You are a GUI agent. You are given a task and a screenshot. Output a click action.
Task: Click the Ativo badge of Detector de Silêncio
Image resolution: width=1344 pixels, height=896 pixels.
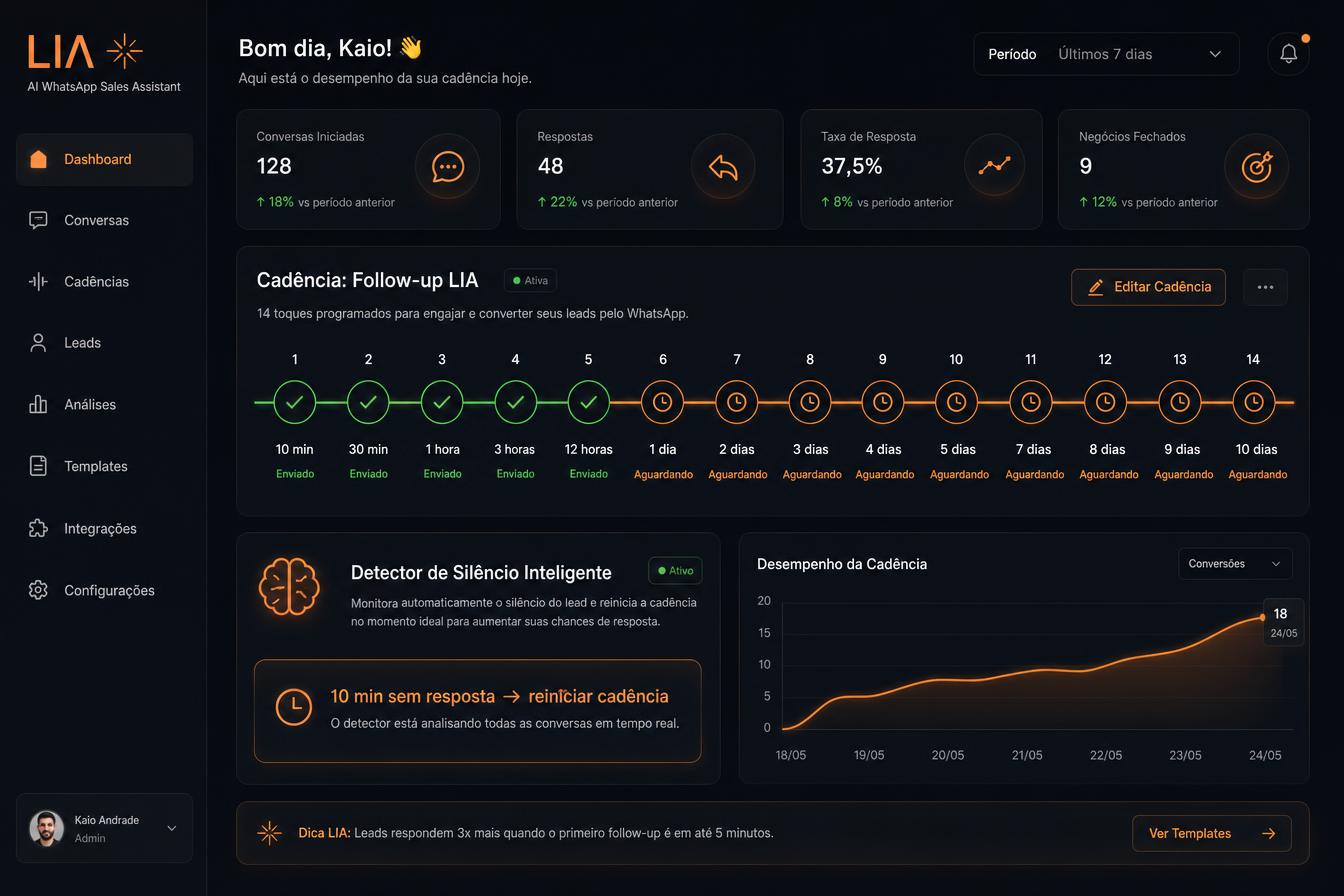pos(675,571)
